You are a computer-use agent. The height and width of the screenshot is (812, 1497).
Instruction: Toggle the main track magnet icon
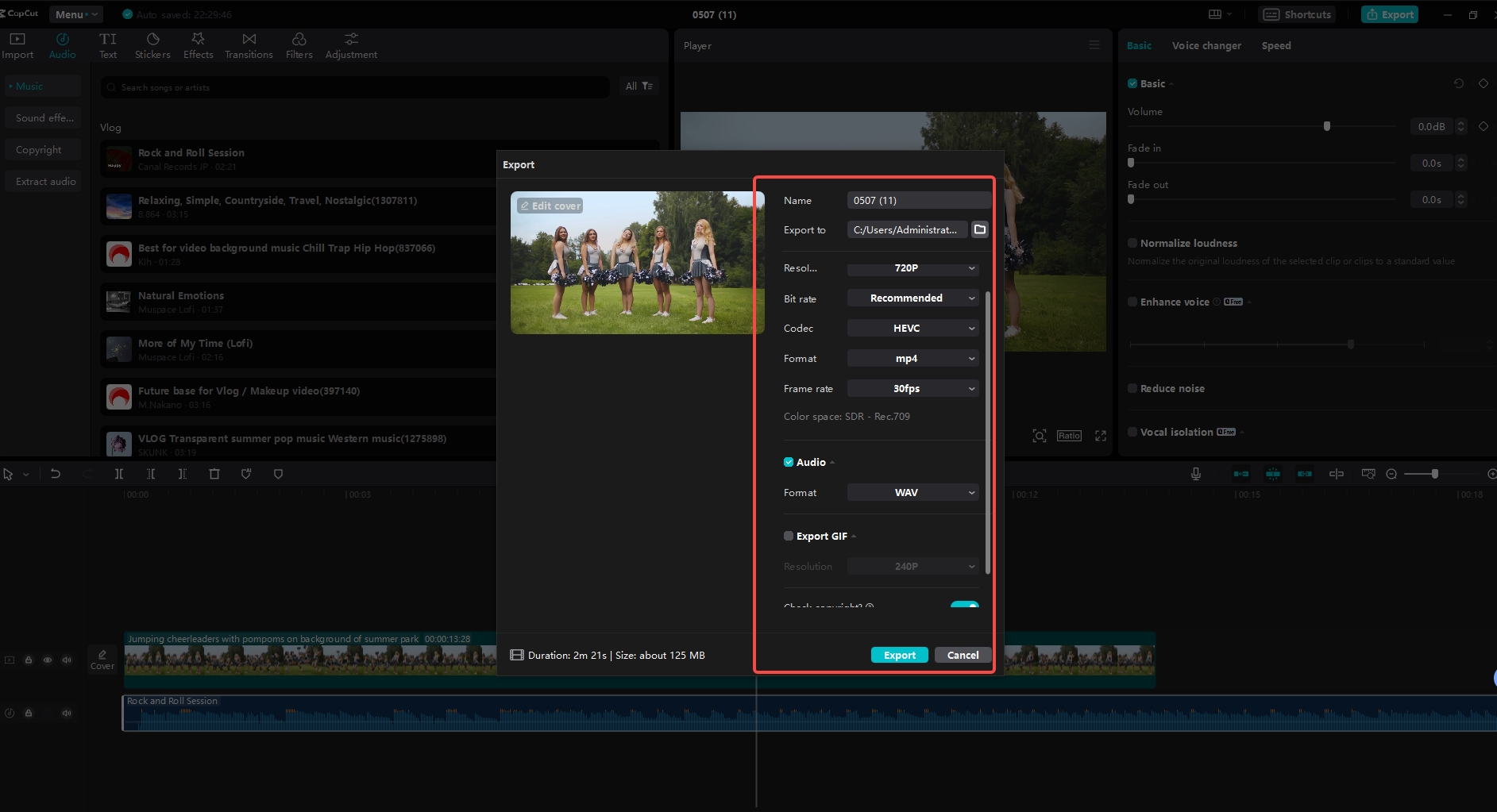[1240, 474]
